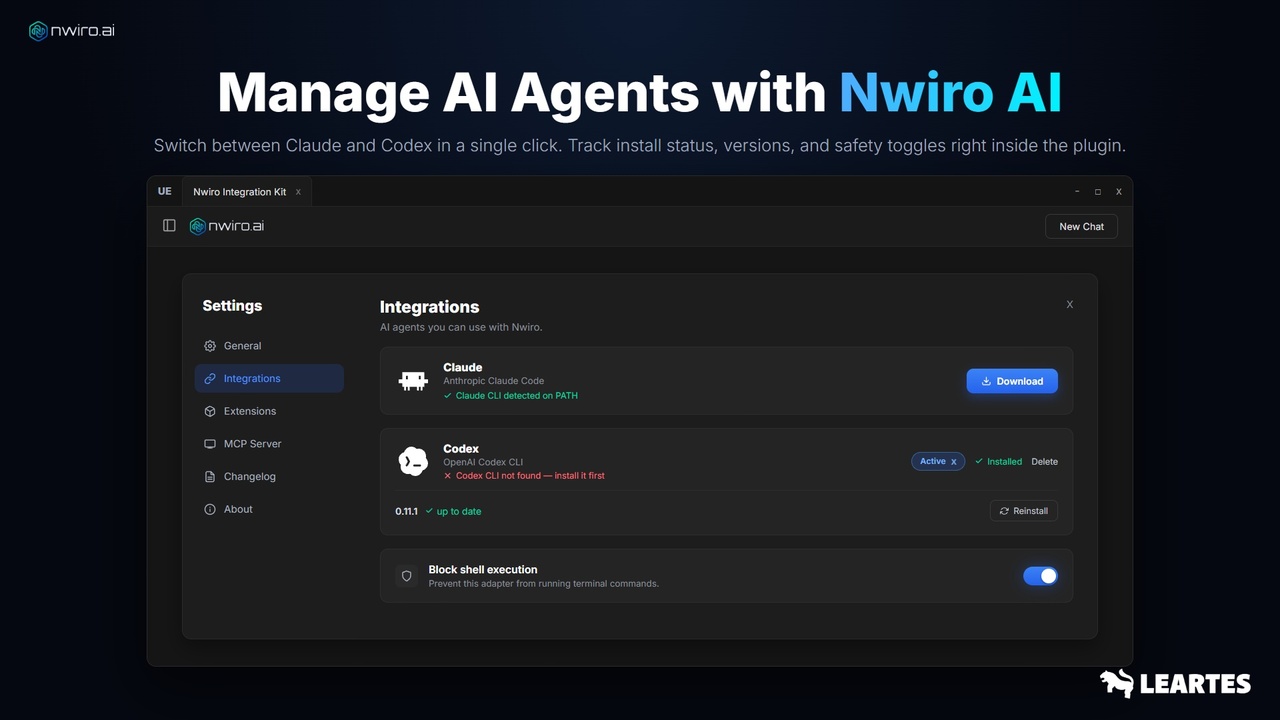Close the Nwiro Integration Kit tab
This screenshot has height=720, width=1280.
298,192
